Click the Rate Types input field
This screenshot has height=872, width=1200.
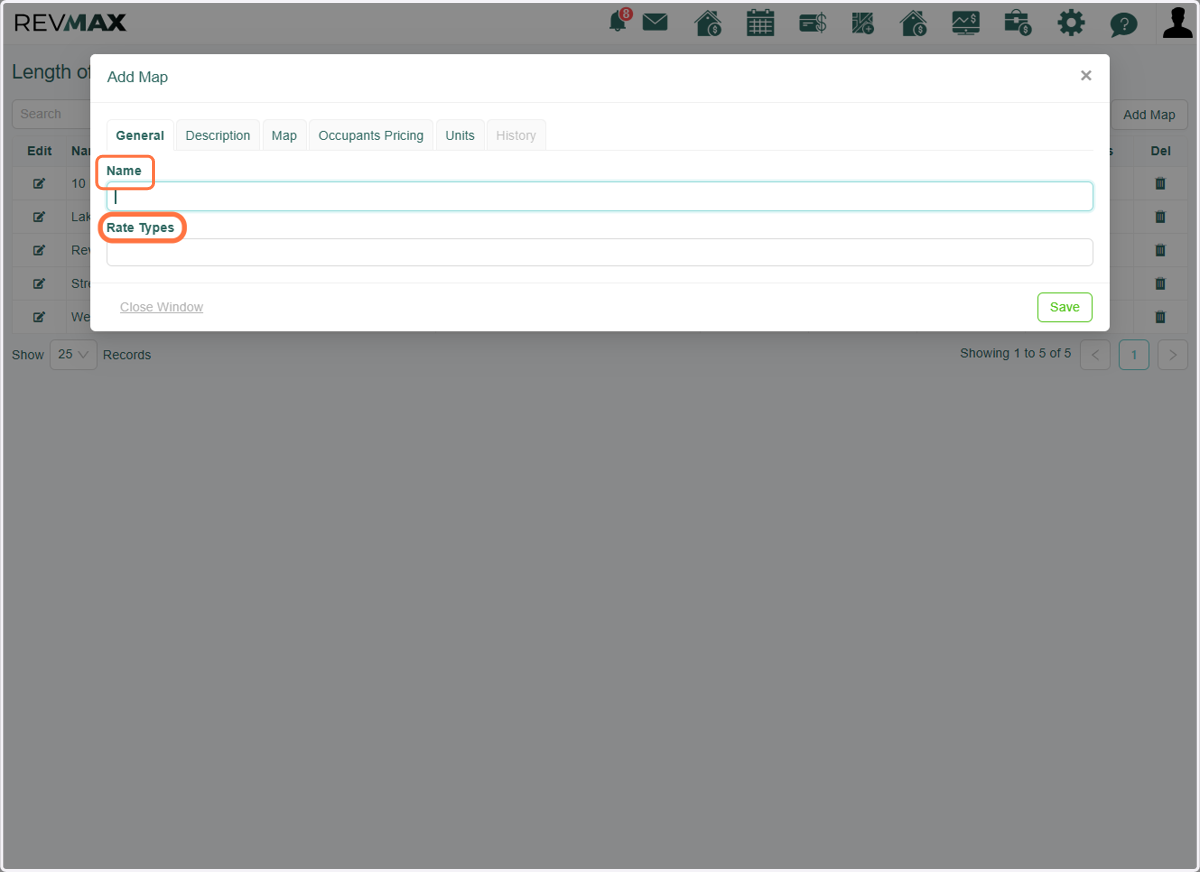600,252
